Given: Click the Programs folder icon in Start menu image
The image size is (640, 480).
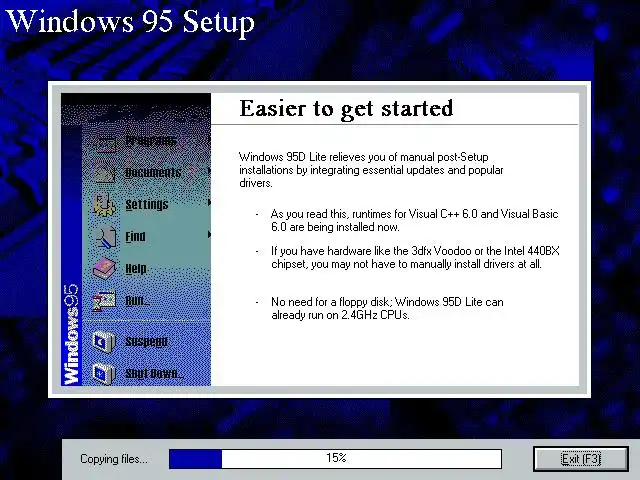Looking at the screenshot, I should pos(106,143).
